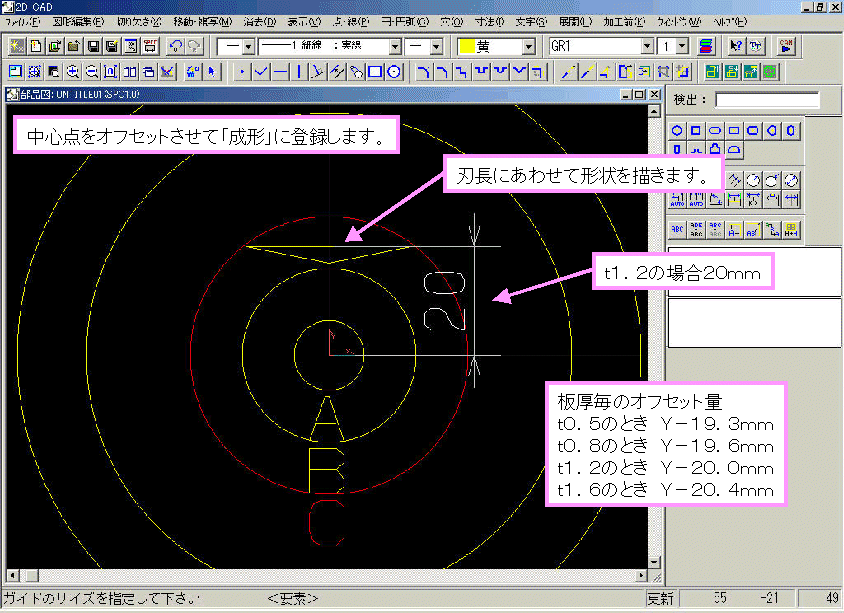Open the ファイル(F) menu

tap(22, 22)
